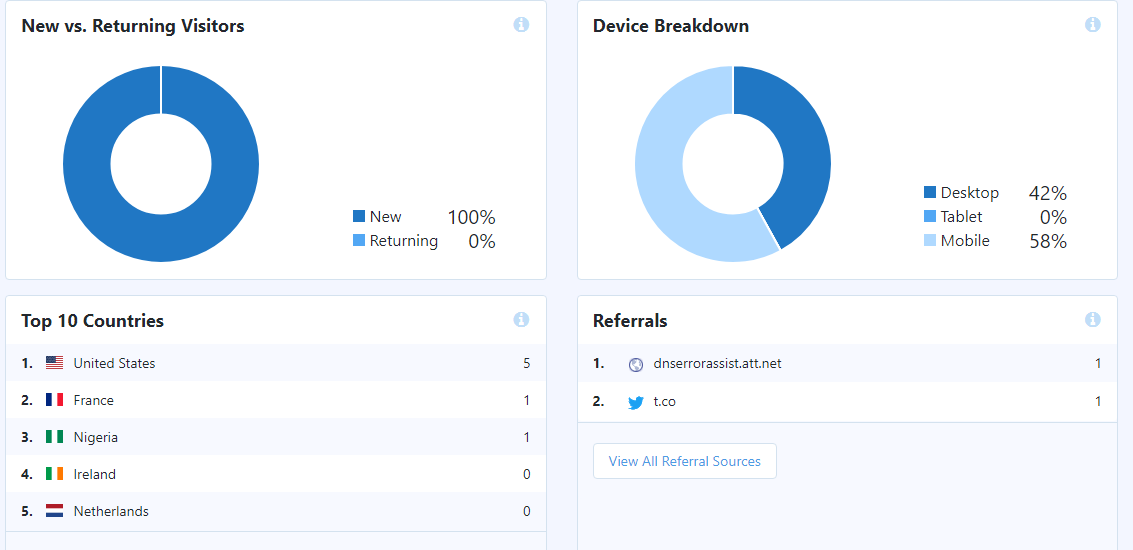The width and height of the screenshot is (1133, 550).
Task: Click the United States flag icon
Action: [x=54, y=363]
